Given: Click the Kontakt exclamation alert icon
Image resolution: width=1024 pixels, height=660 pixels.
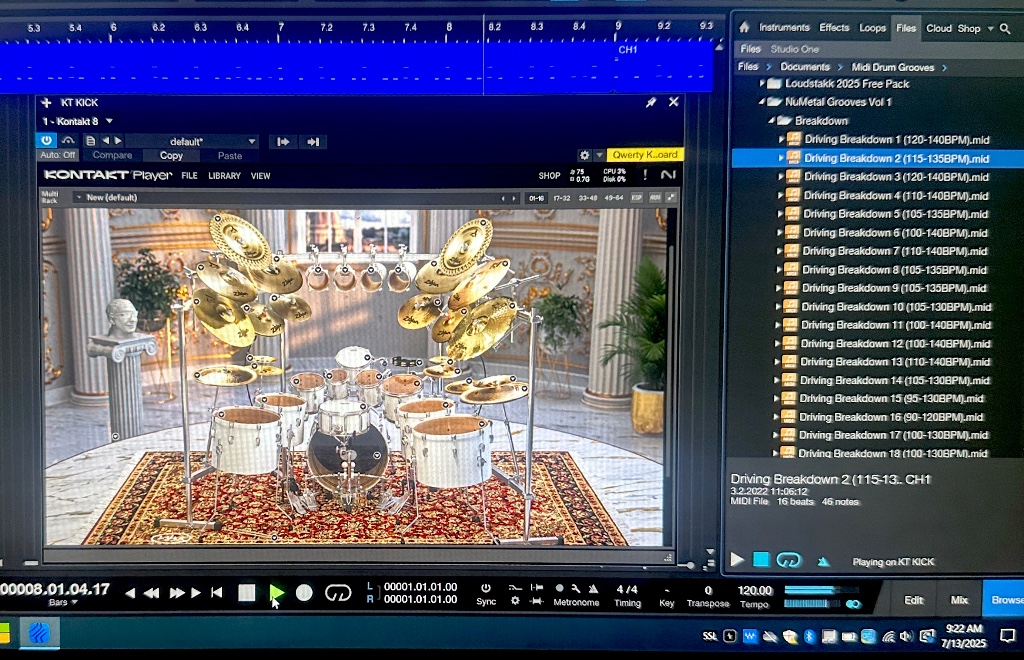Looking at the screenshot, I should 645,174.
